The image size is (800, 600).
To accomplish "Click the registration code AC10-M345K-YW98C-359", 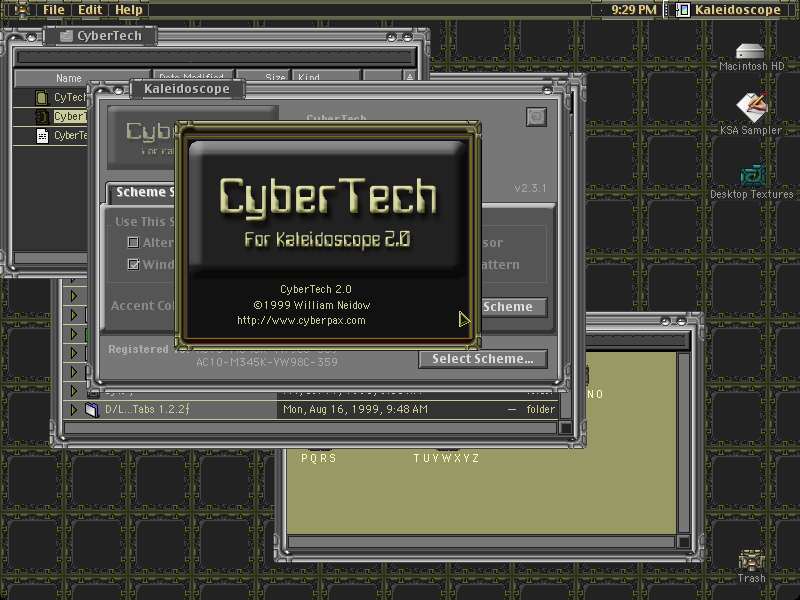I will [267, 362].
